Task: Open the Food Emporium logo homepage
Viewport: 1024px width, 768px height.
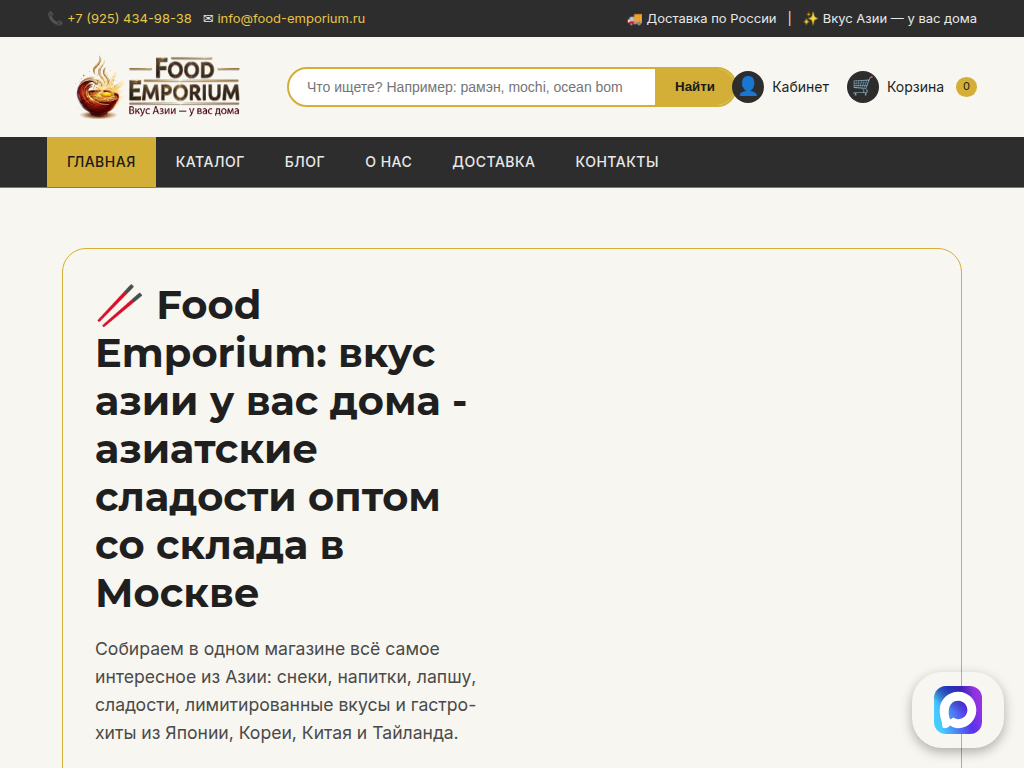Action: pyautogui.click(x=159, y=87)
